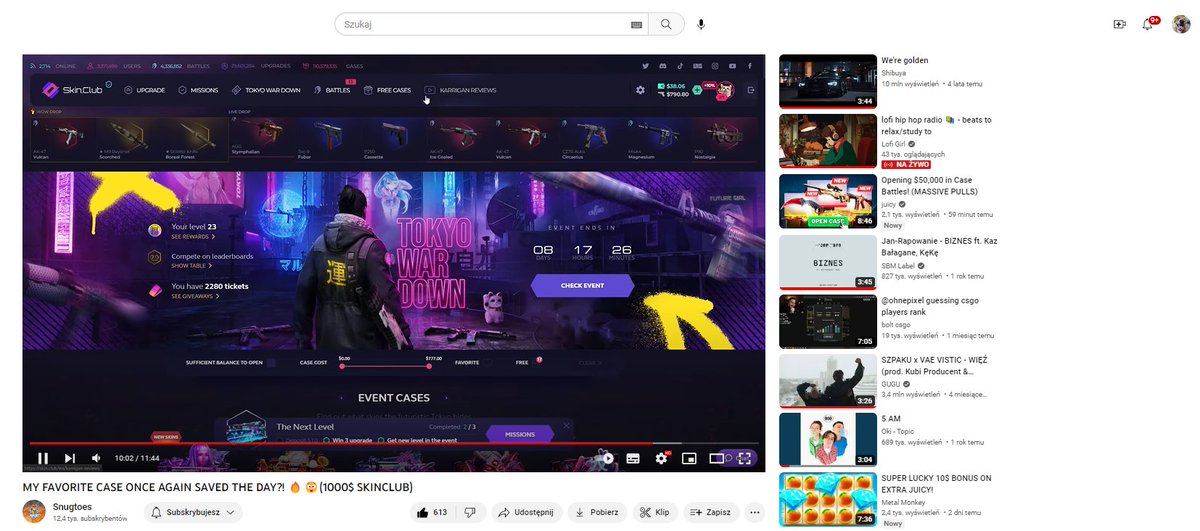Open the player settings gear
The width and height of the screenshot is (1200, 531).
point(661,458)
